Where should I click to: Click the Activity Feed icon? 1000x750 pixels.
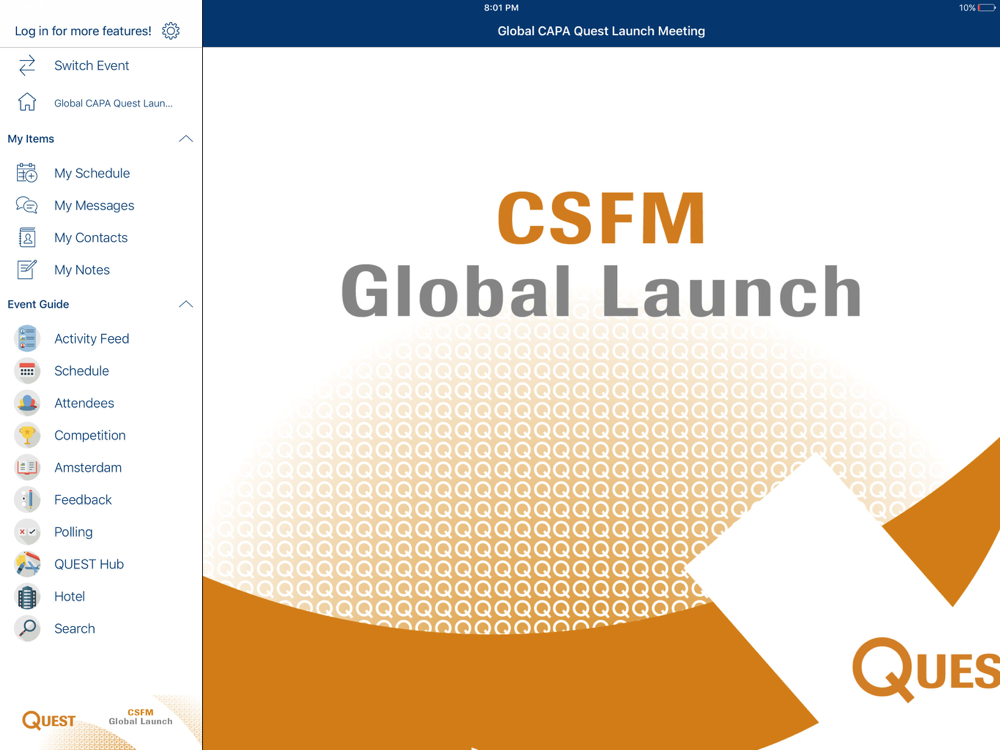tap(27, 339)
